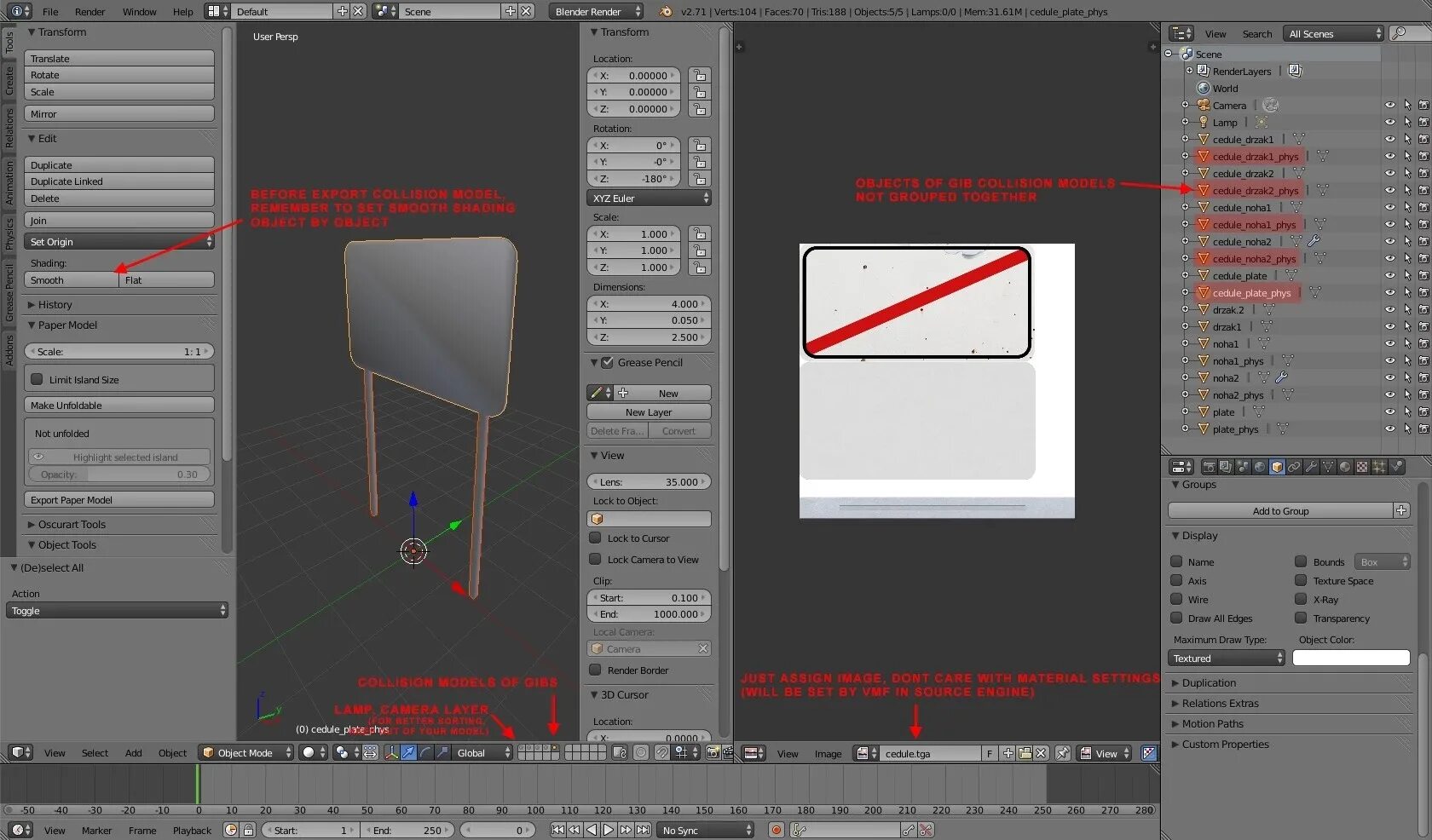Viewport: 1432px width, 840px height.
Task: Click the Particles properties sparkle icon
Action: coord(1378,467)
